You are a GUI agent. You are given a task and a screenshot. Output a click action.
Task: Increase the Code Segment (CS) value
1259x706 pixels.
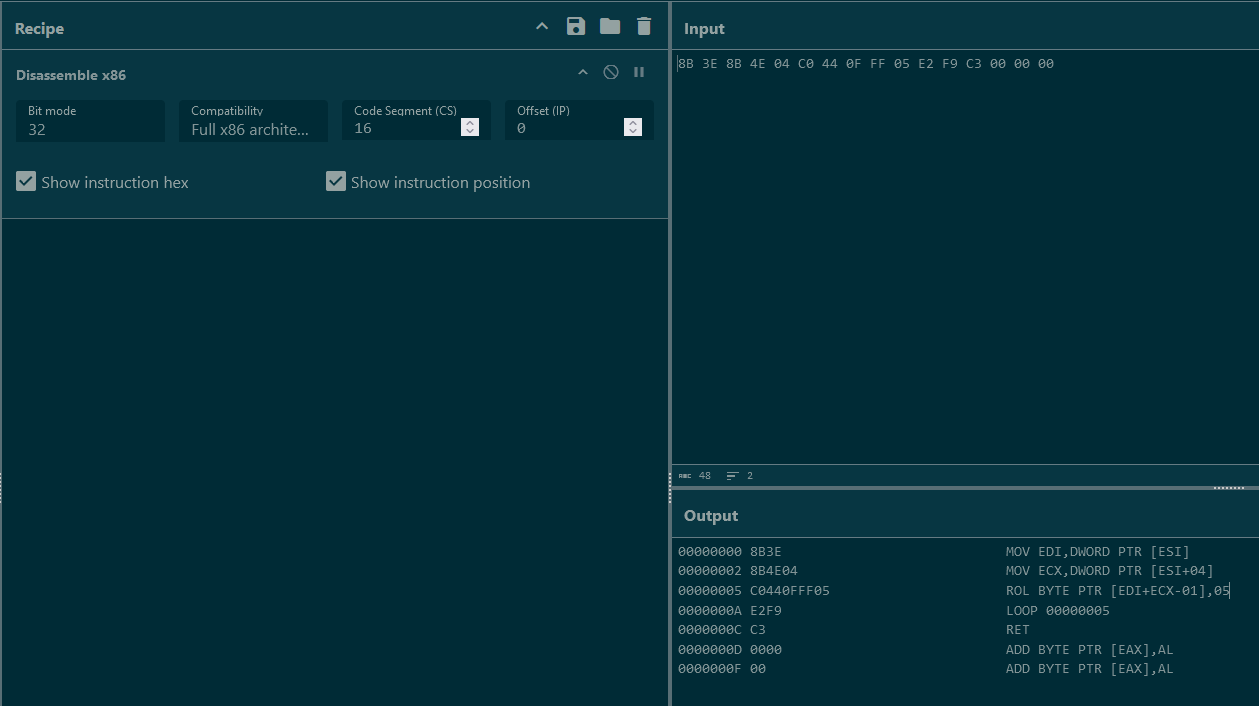pyautogui.click(x=470, y=123)
